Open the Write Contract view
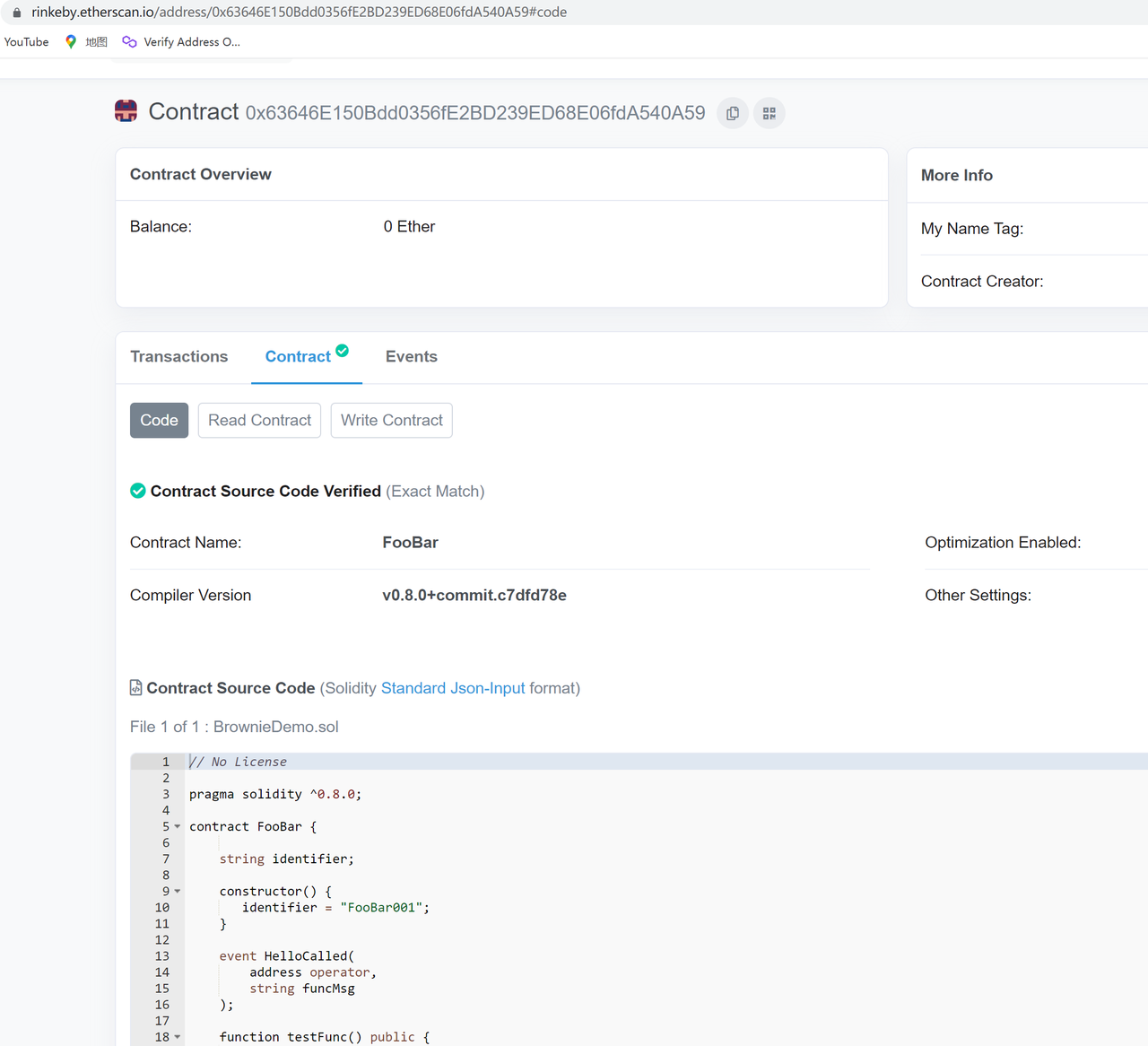 [x=392, y=421]
